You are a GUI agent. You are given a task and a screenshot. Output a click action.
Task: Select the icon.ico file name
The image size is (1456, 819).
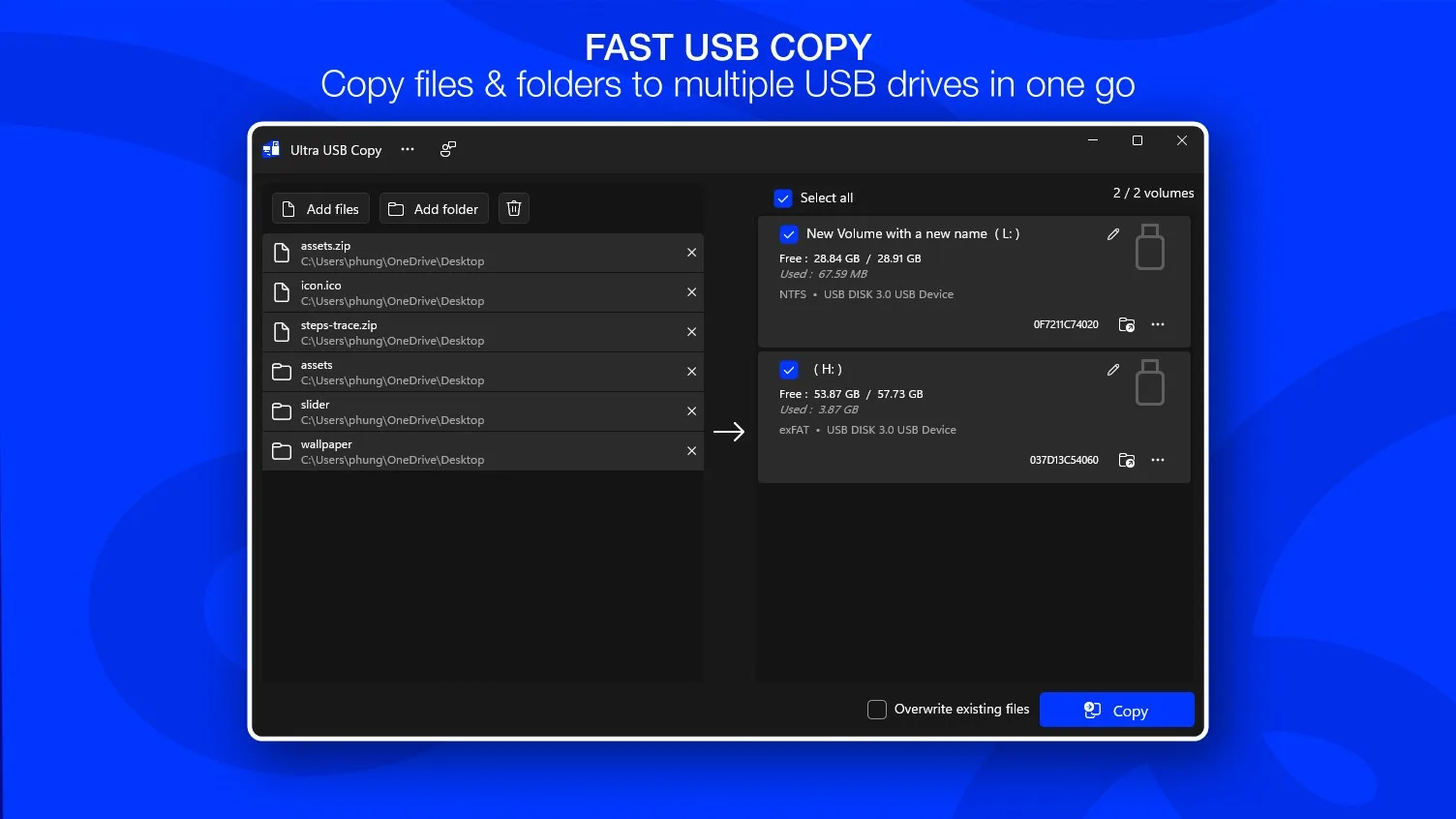(x=320, y=286)
